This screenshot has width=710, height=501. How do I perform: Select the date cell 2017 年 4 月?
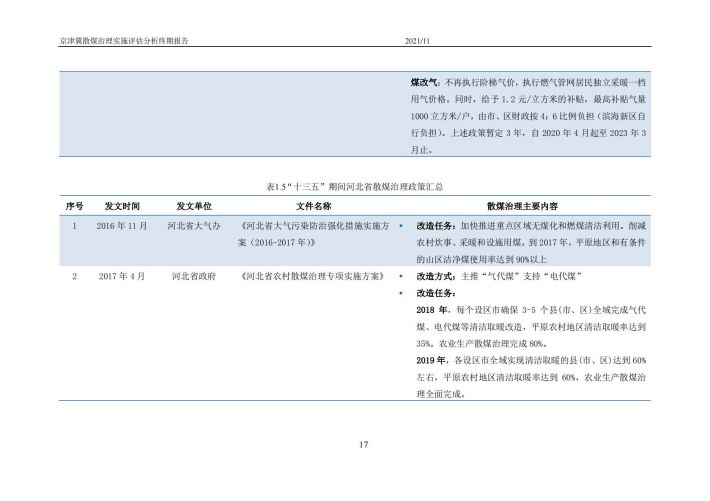pos(122,276)
